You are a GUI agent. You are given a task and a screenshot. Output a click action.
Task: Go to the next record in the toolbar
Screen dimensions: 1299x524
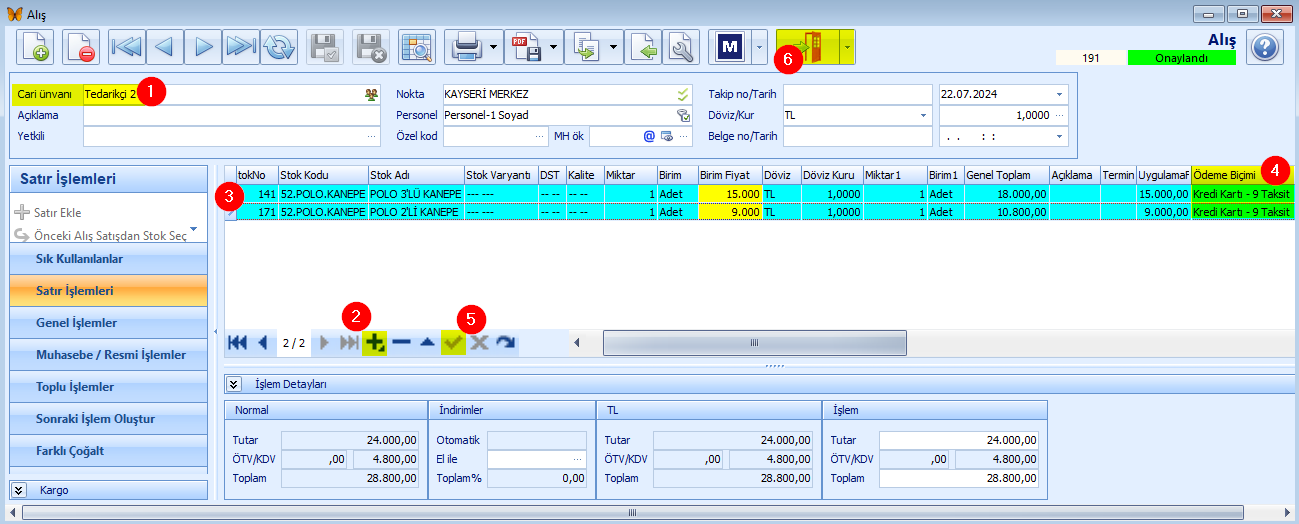click(203, 47)
